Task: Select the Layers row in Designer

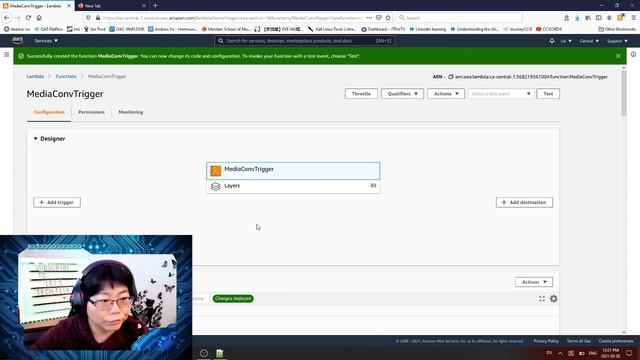Action: (293, 186)
